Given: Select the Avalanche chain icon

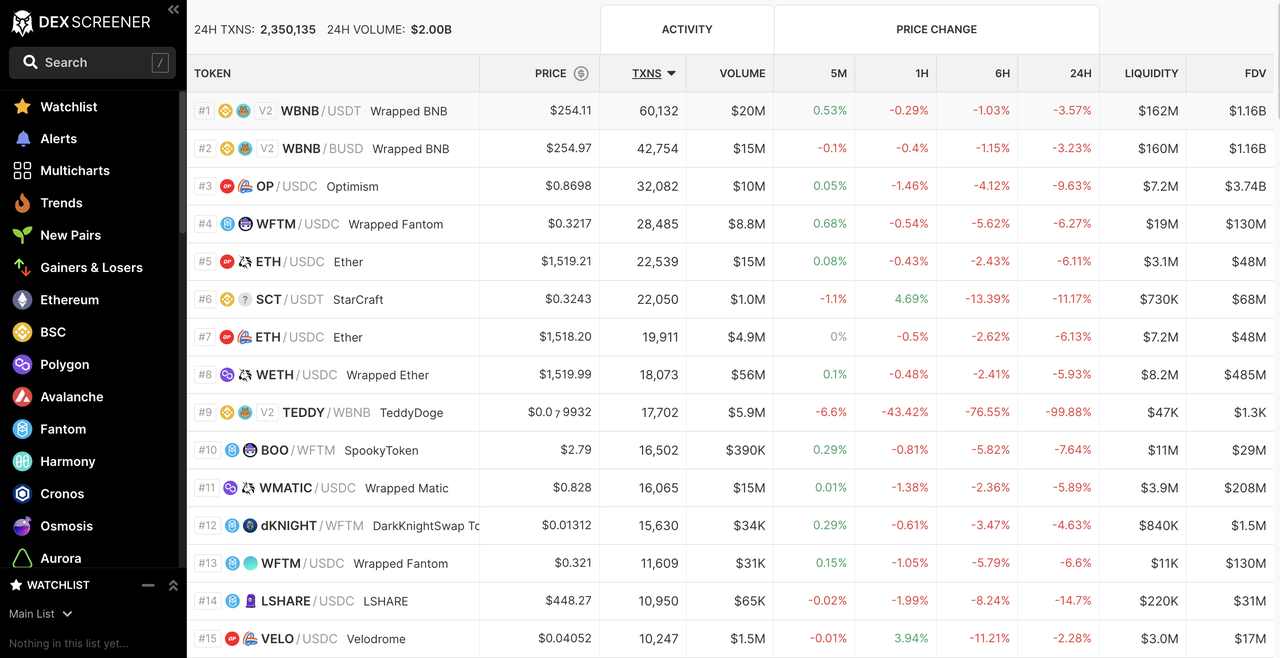Looking at the screenshot, I should coord(22,397).
